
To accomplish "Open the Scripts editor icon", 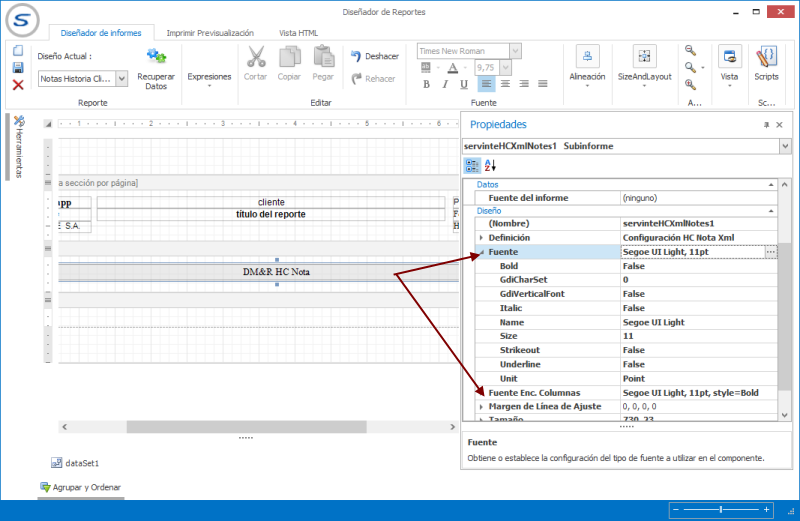I will (x=767, y=57).
